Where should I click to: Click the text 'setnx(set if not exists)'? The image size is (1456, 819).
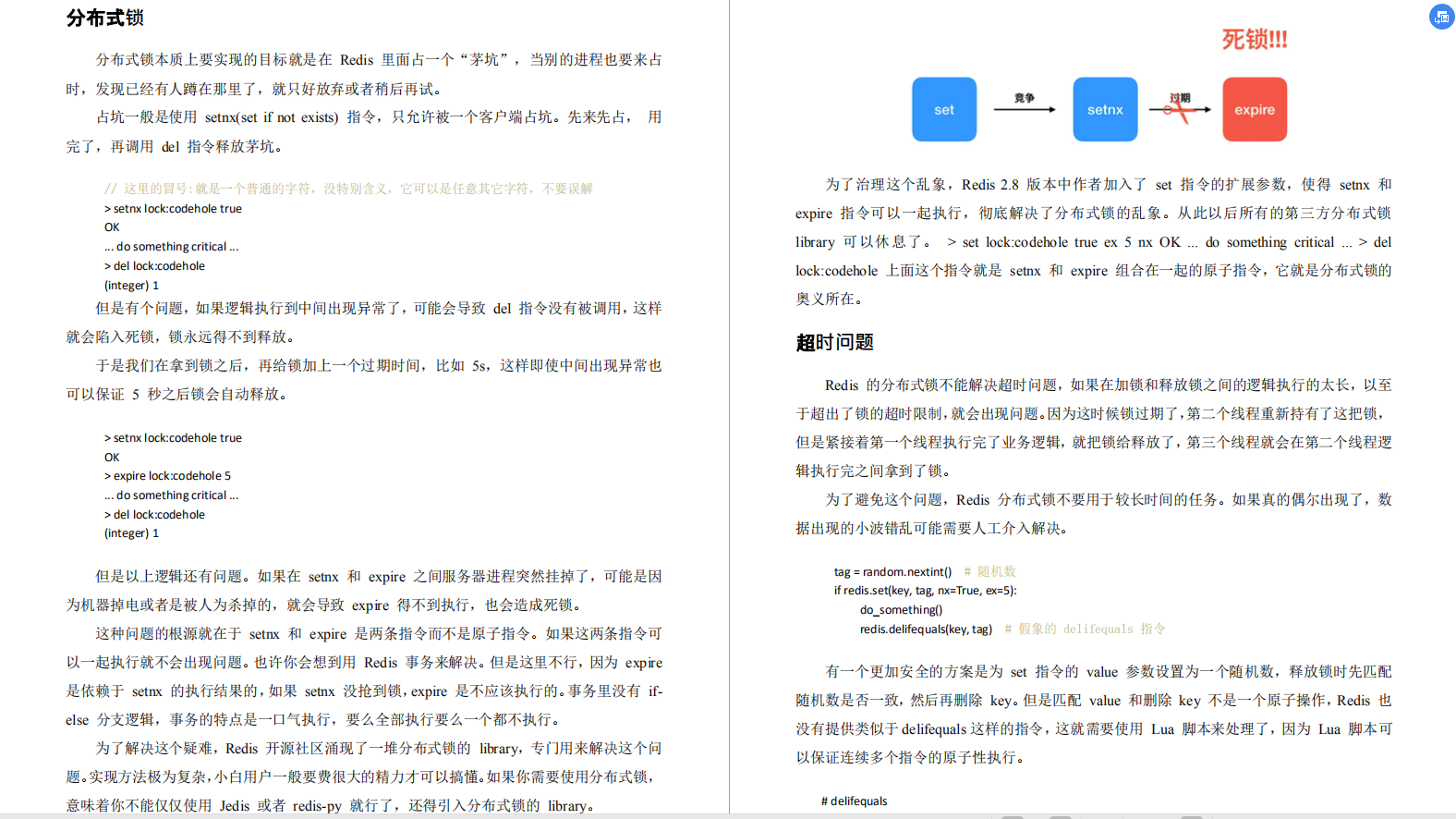[272, 117]
